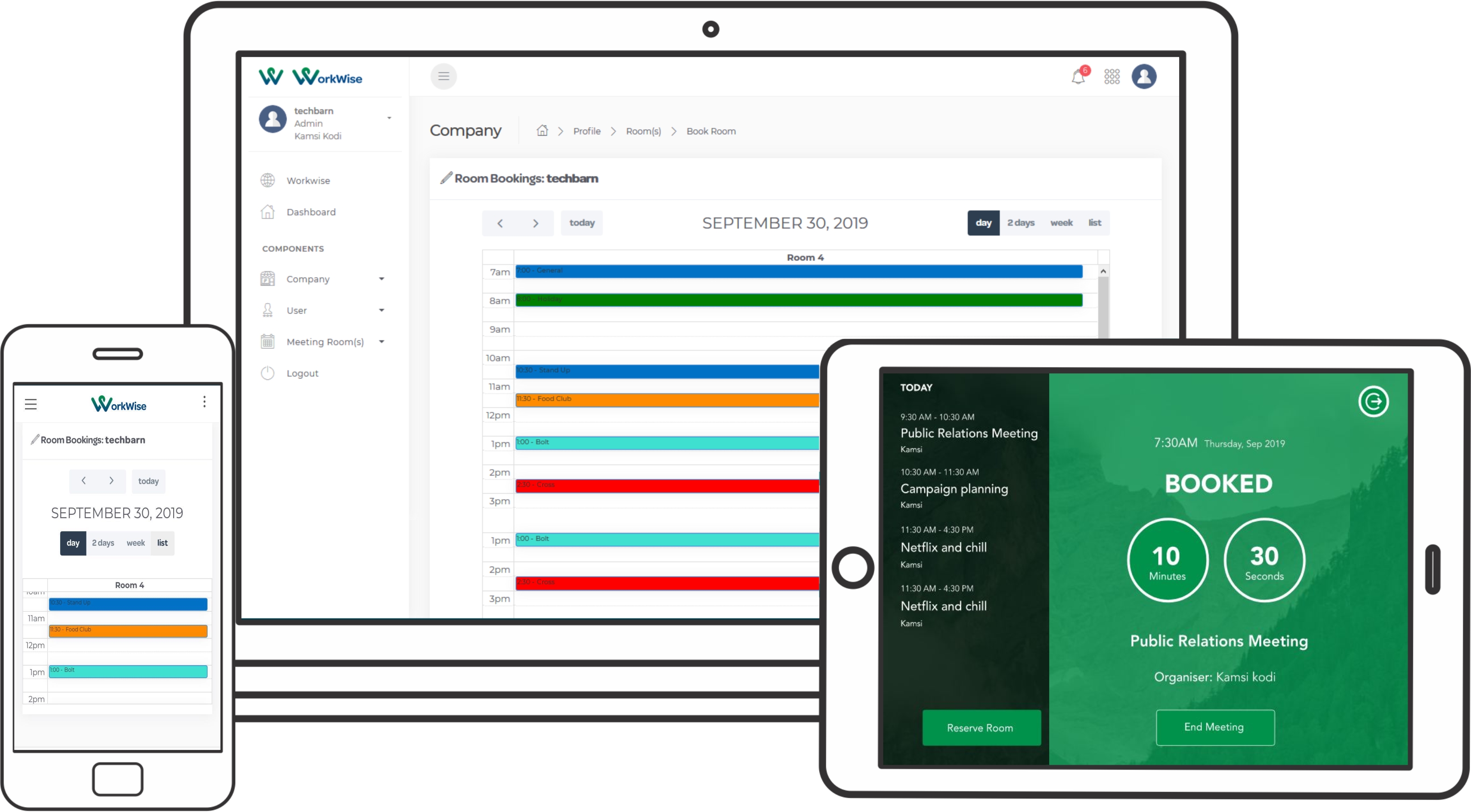Go to previous day on laptop calendar
Image resolution: width=1471 pixels, height=812 pixels.
tap(500, 223)
